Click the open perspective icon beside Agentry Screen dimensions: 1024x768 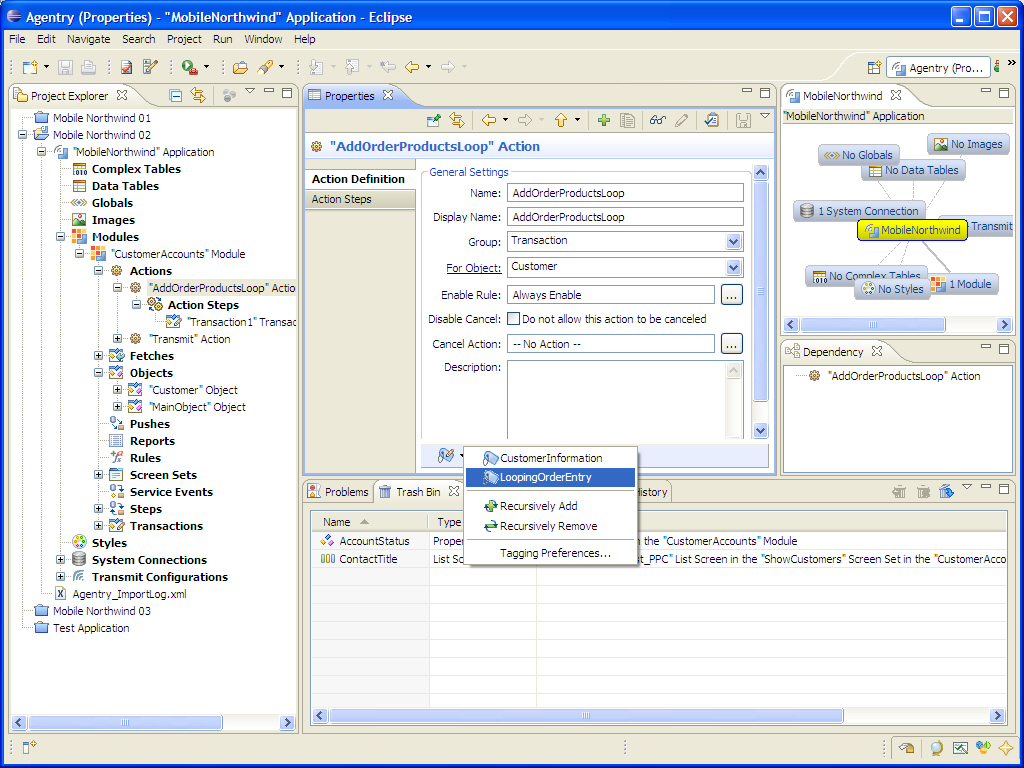pos(874,68)
